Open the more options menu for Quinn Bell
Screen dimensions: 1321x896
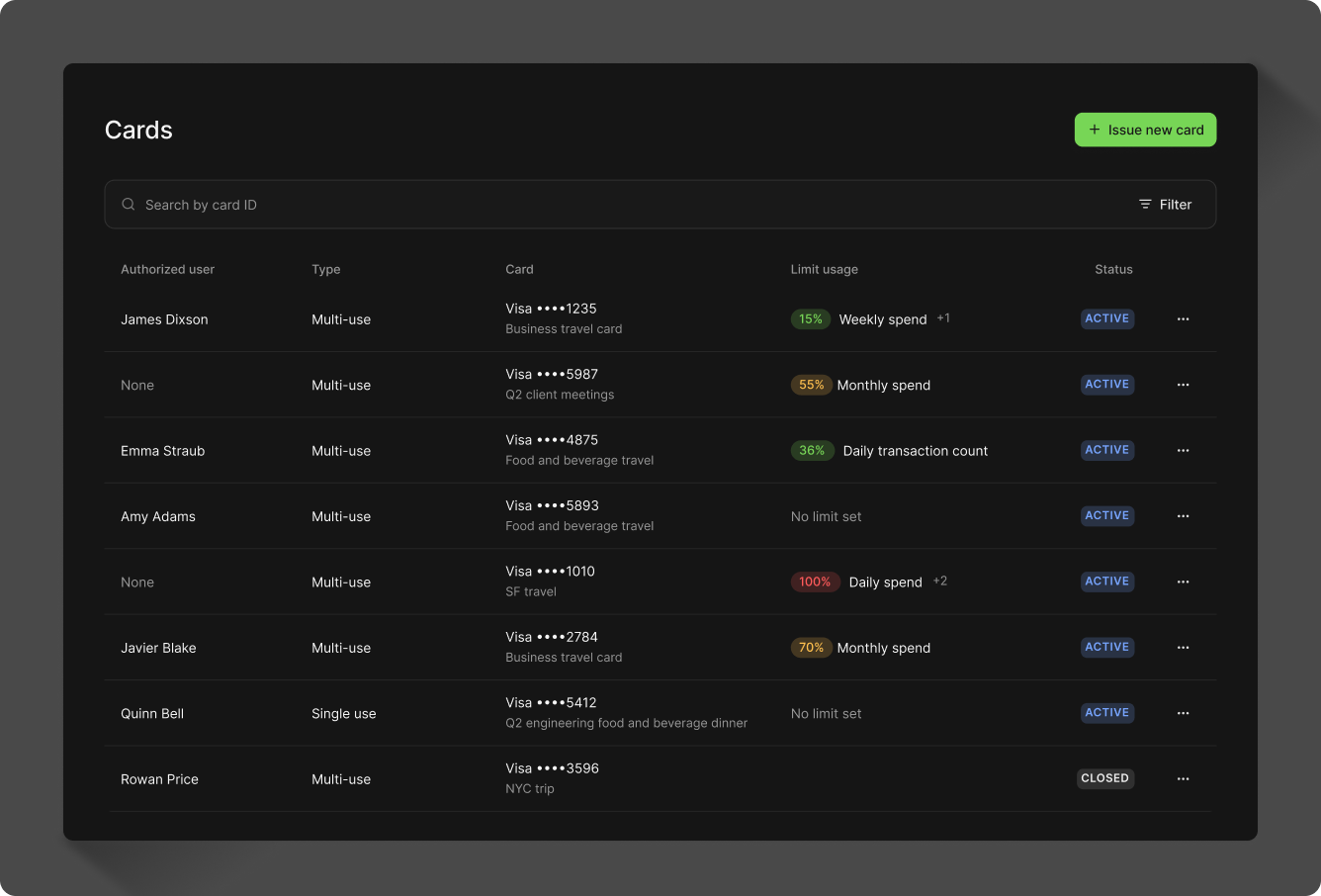[1183, 713]
